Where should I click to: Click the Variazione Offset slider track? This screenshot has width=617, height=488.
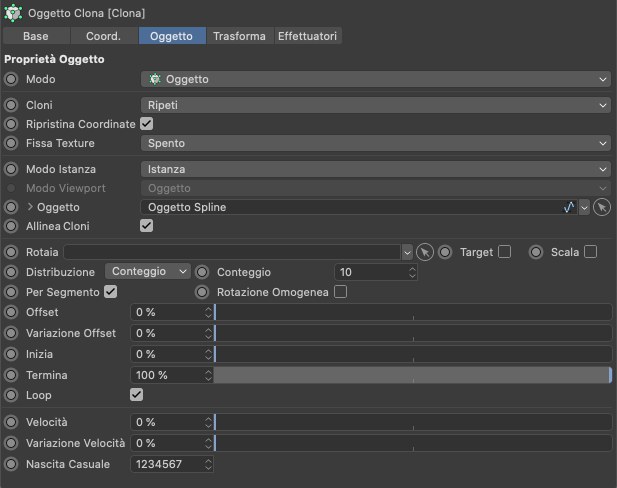tap(413, 333)
